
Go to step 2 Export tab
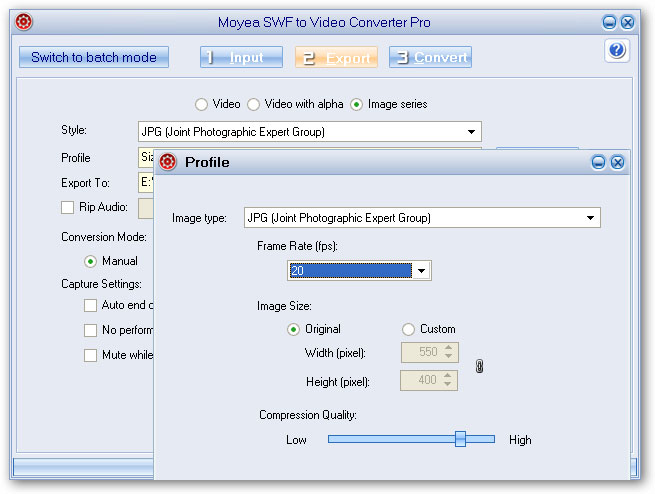(336, 57)
